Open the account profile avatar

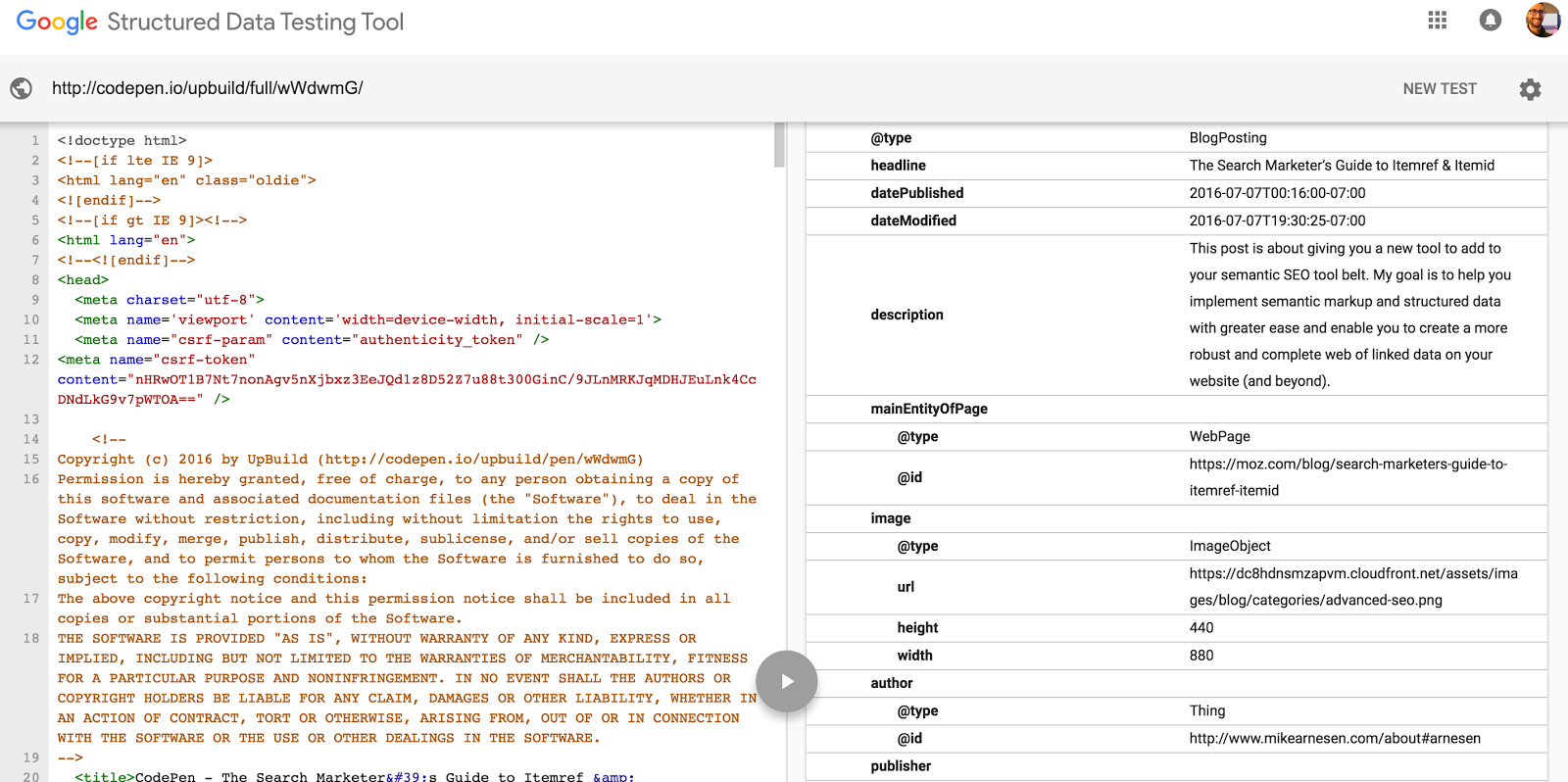(1543, 20)
